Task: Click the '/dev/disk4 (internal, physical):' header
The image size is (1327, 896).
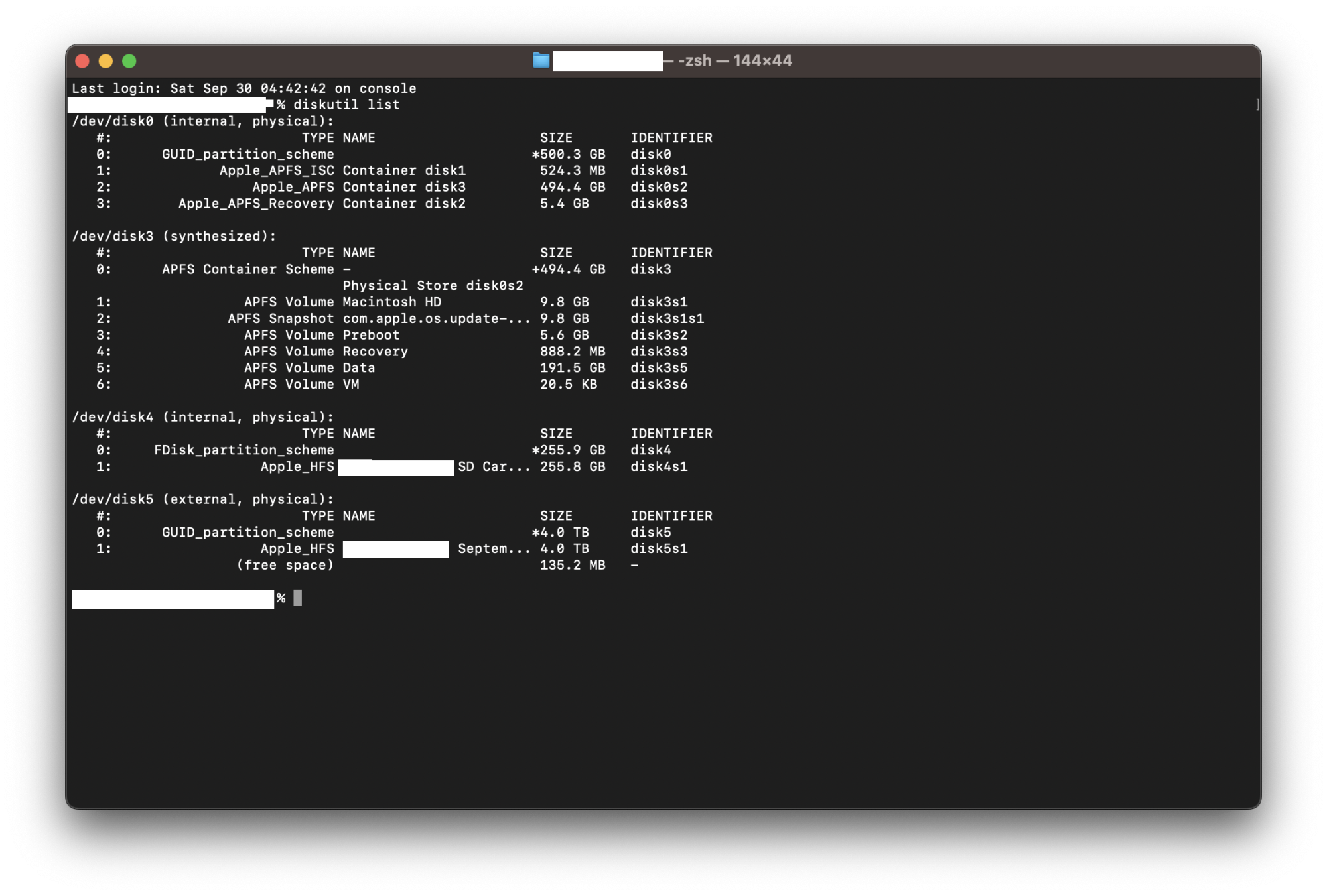Action: 203,417
